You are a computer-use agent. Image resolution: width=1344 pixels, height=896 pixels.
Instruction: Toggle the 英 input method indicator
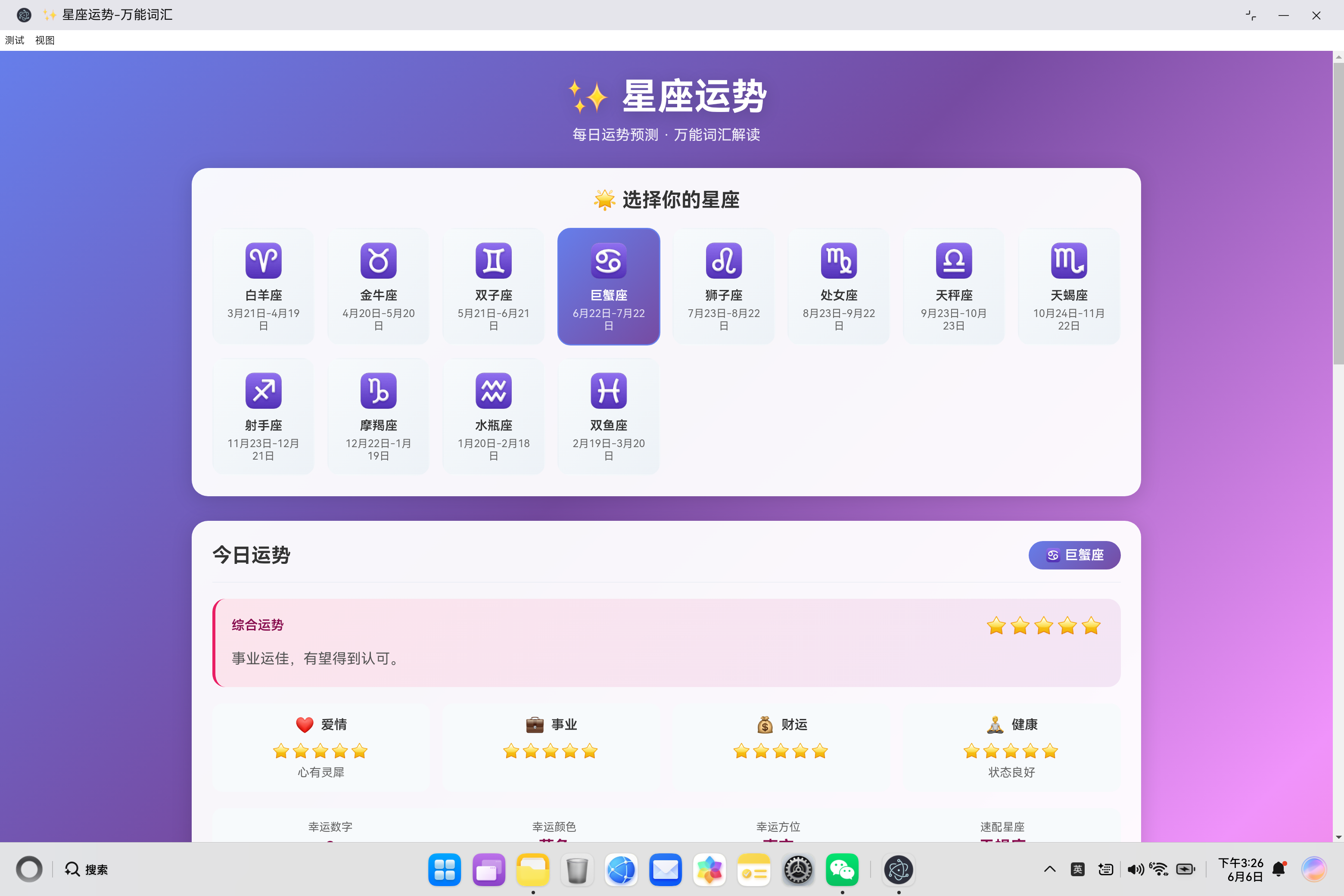(1078, 869)
